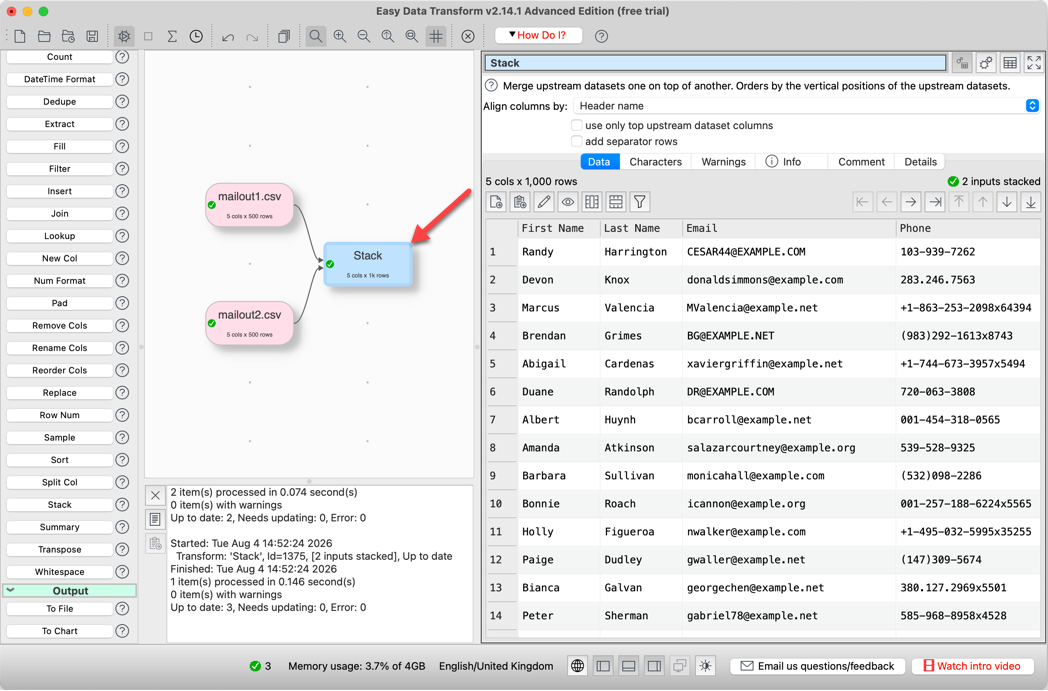Jump to bottom row arrow
This screenshot has width=1048, height=691.
tap(1031, 201)
